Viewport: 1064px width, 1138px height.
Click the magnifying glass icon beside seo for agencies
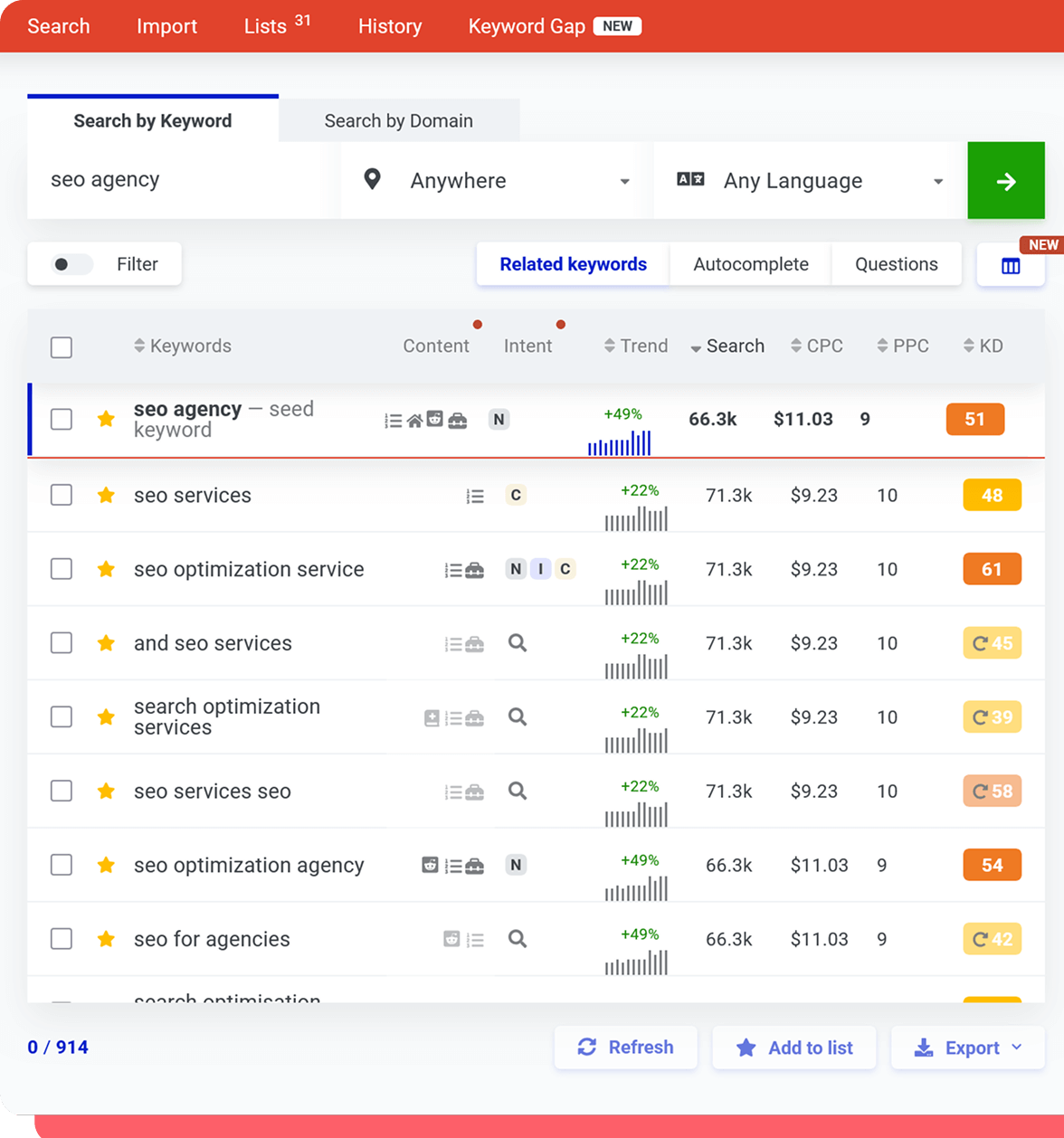(x=517, y=939)
